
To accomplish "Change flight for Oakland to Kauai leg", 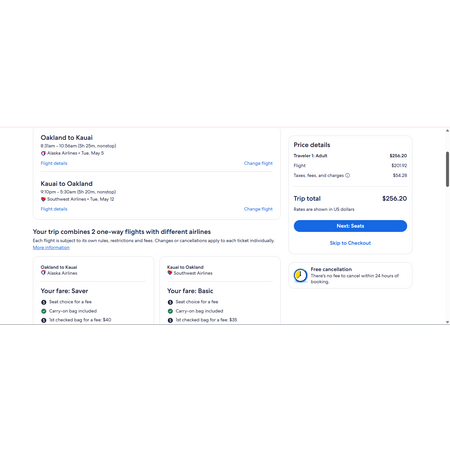I will pyautogui.click(x=258, y=163).
